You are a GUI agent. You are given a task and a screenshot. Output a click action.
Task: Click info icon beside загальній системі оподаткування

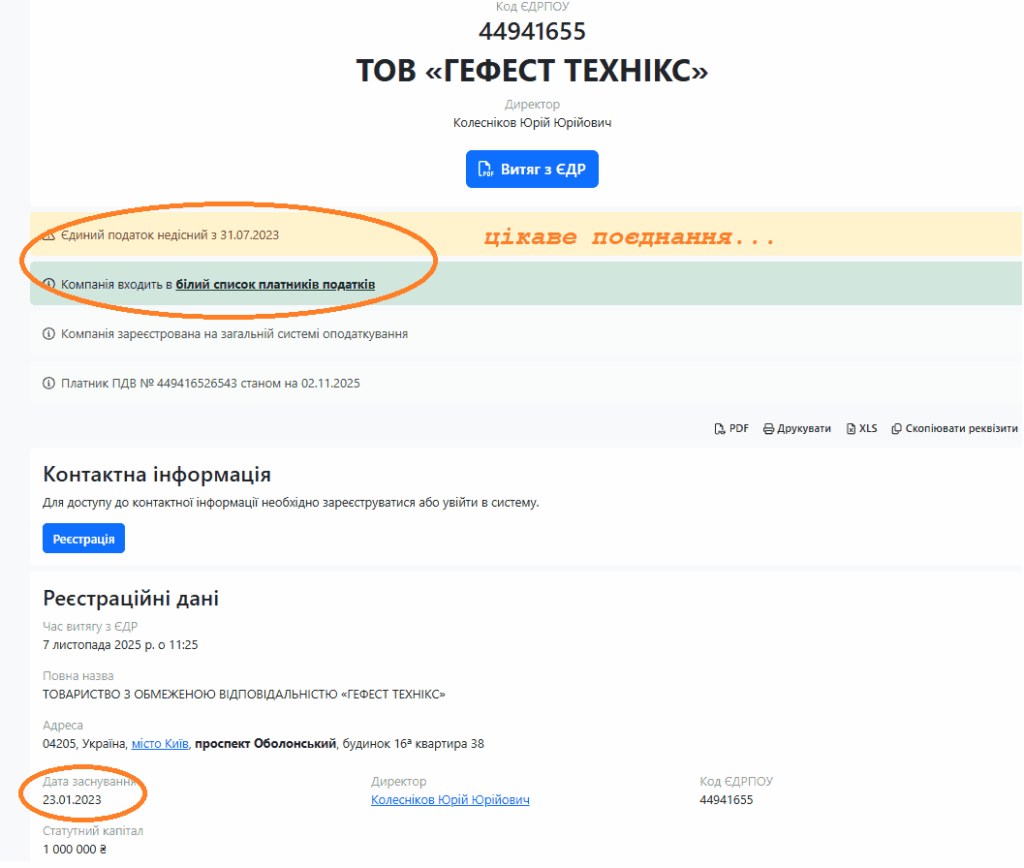[x=48, y=334]
